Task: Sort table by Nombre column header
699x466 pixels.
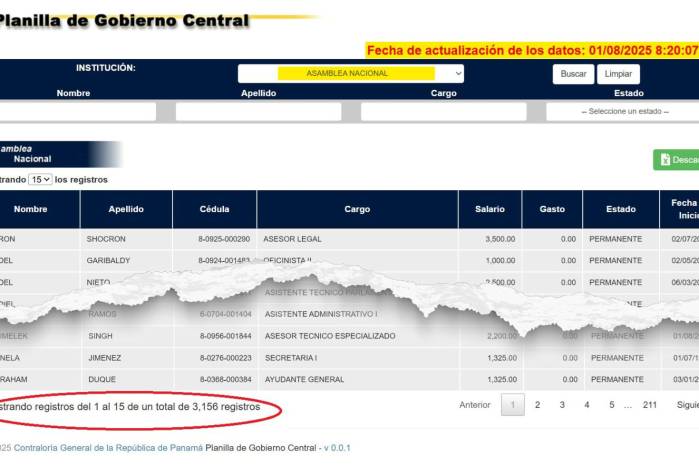Action: [x=39, y=209]
